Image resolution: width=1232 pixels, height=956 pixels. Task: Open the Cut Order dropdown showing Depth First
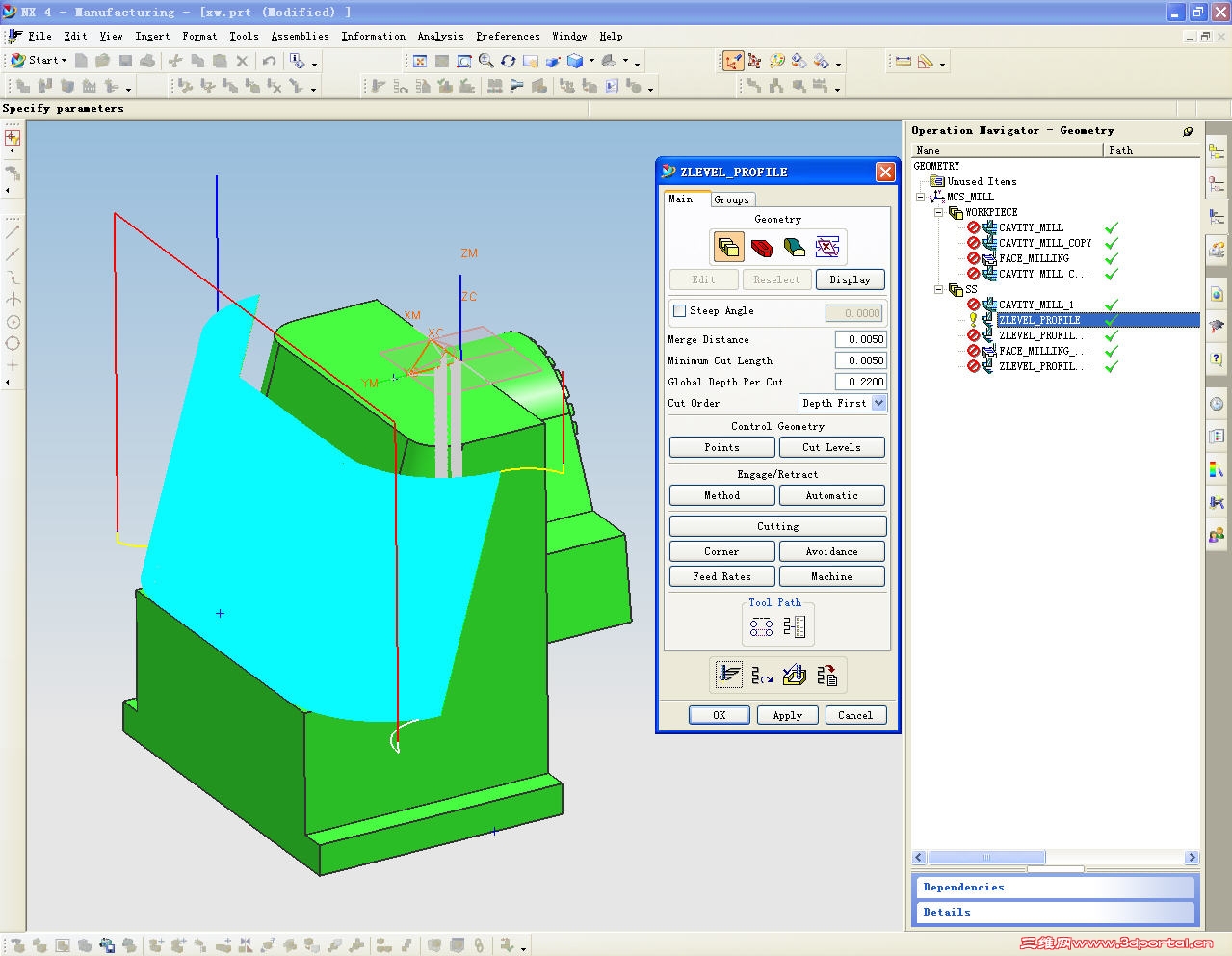tap(879, 403)
